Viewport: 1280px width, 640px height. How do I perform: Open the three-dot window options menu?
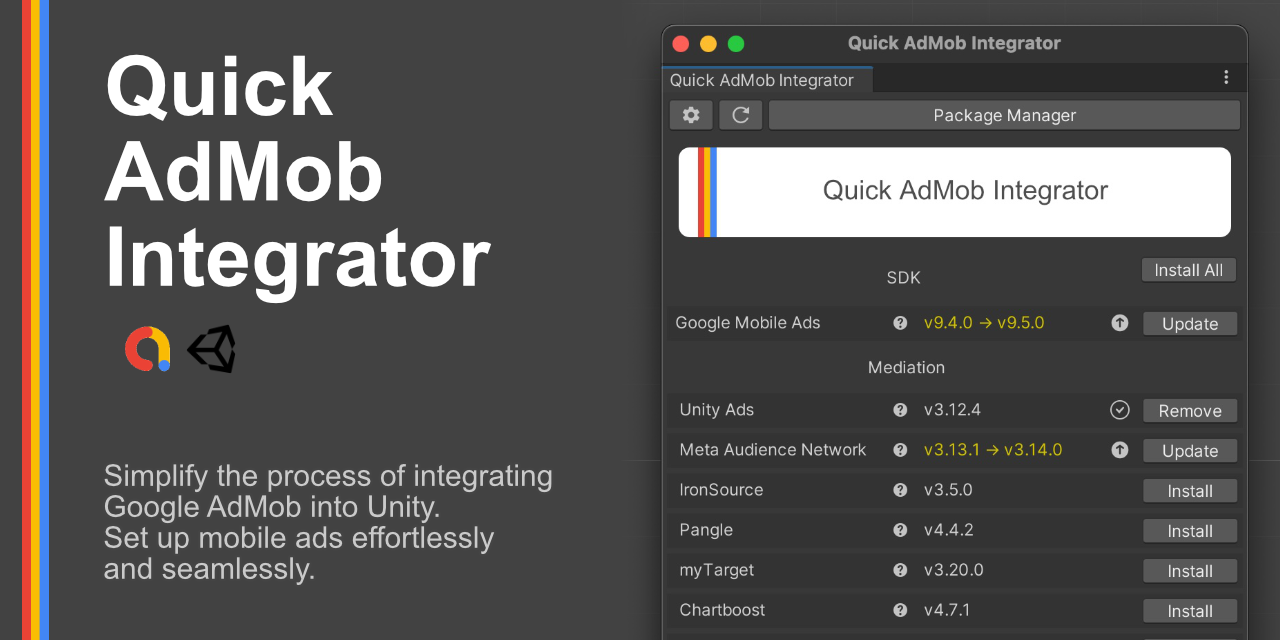pyautogui.click(x=1227, y=78)
